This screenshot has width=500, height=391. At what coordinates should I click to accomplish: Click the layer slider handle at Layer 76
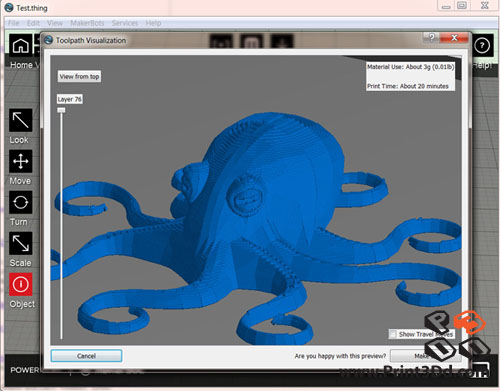click(x=61, y=110)
